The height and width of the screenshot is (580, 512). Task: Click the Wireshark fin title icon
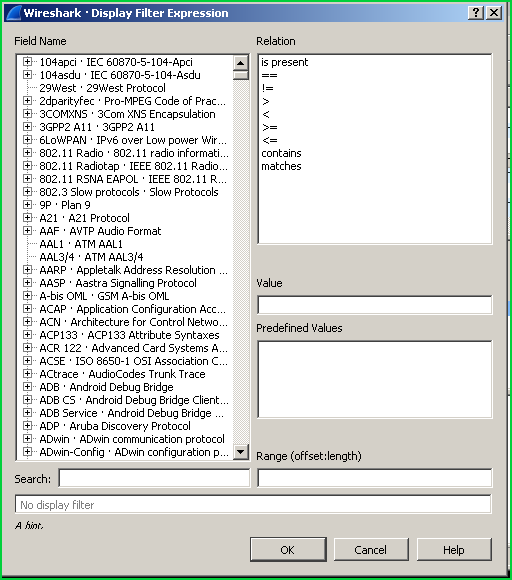click(14, 13)
